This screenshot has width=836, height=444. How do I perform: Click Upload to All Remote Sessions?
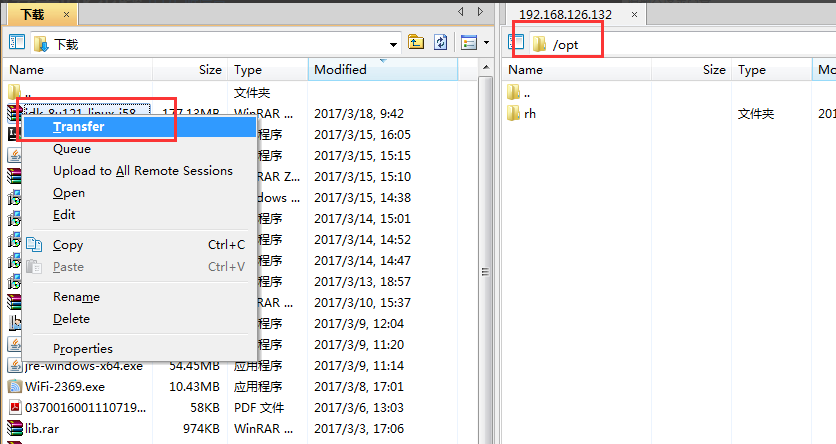pos(142,171)
